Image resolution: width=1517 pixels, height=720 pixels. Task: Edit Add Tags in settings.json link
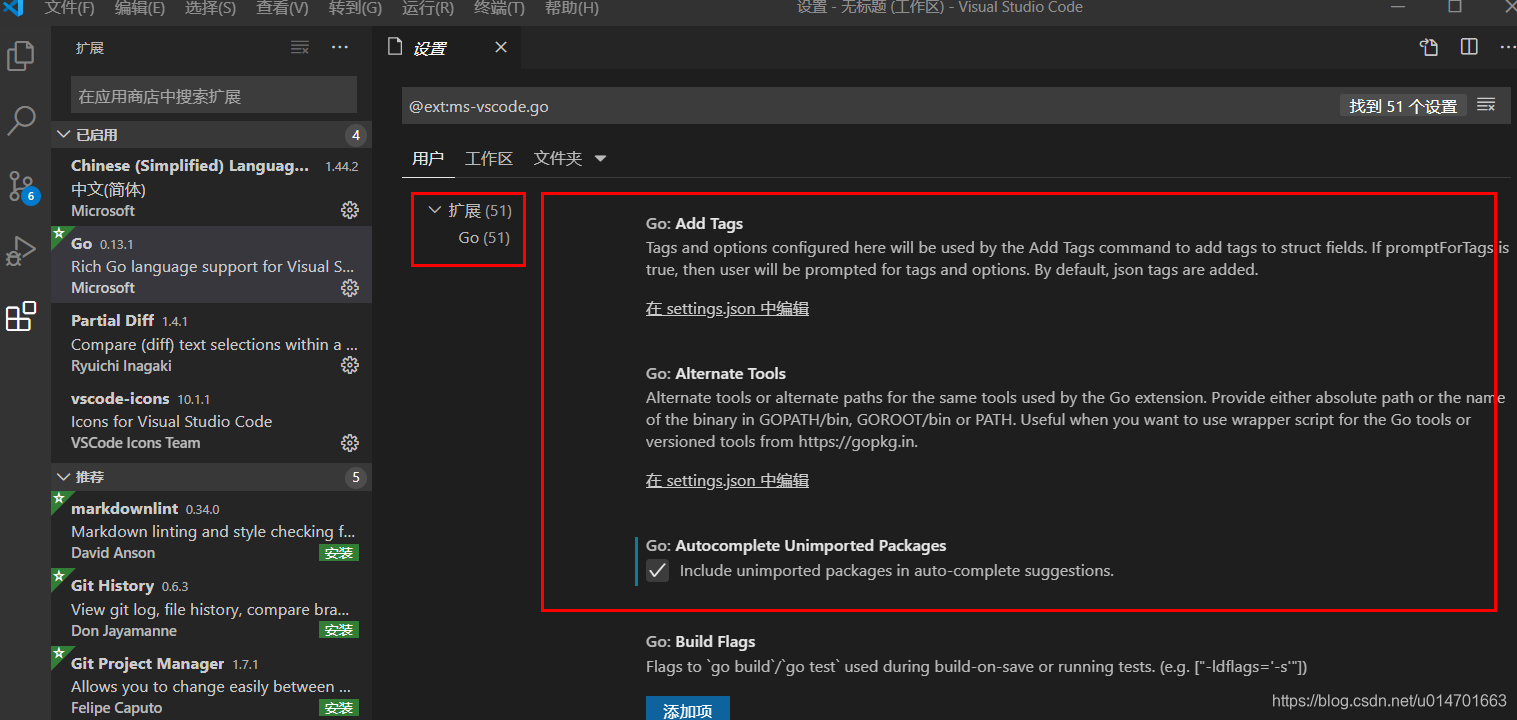[x=727, y=309]
